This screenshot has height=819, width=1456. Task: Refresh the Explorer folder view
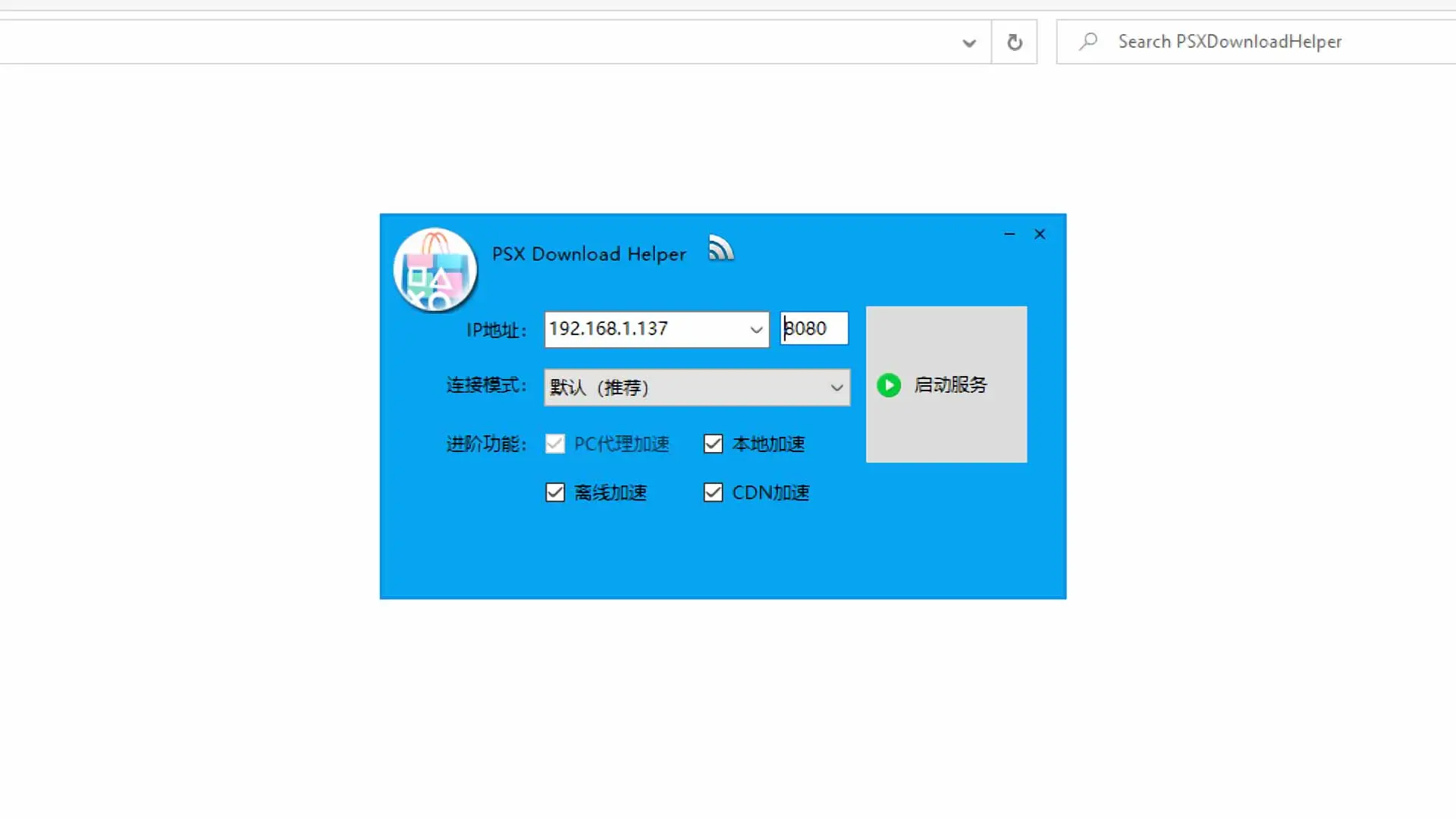(1014, 42)
